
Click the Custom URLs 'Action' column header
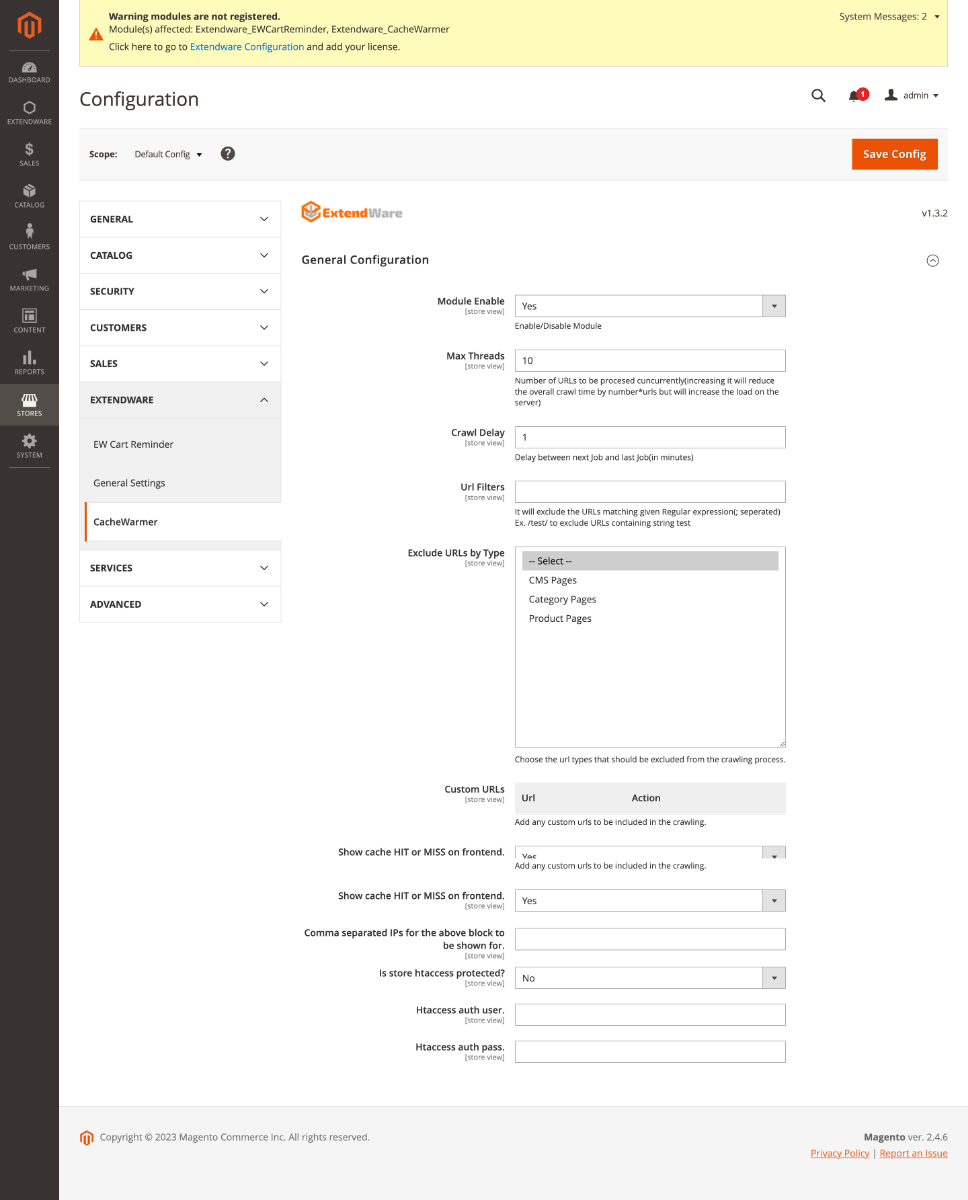(646, 798)
